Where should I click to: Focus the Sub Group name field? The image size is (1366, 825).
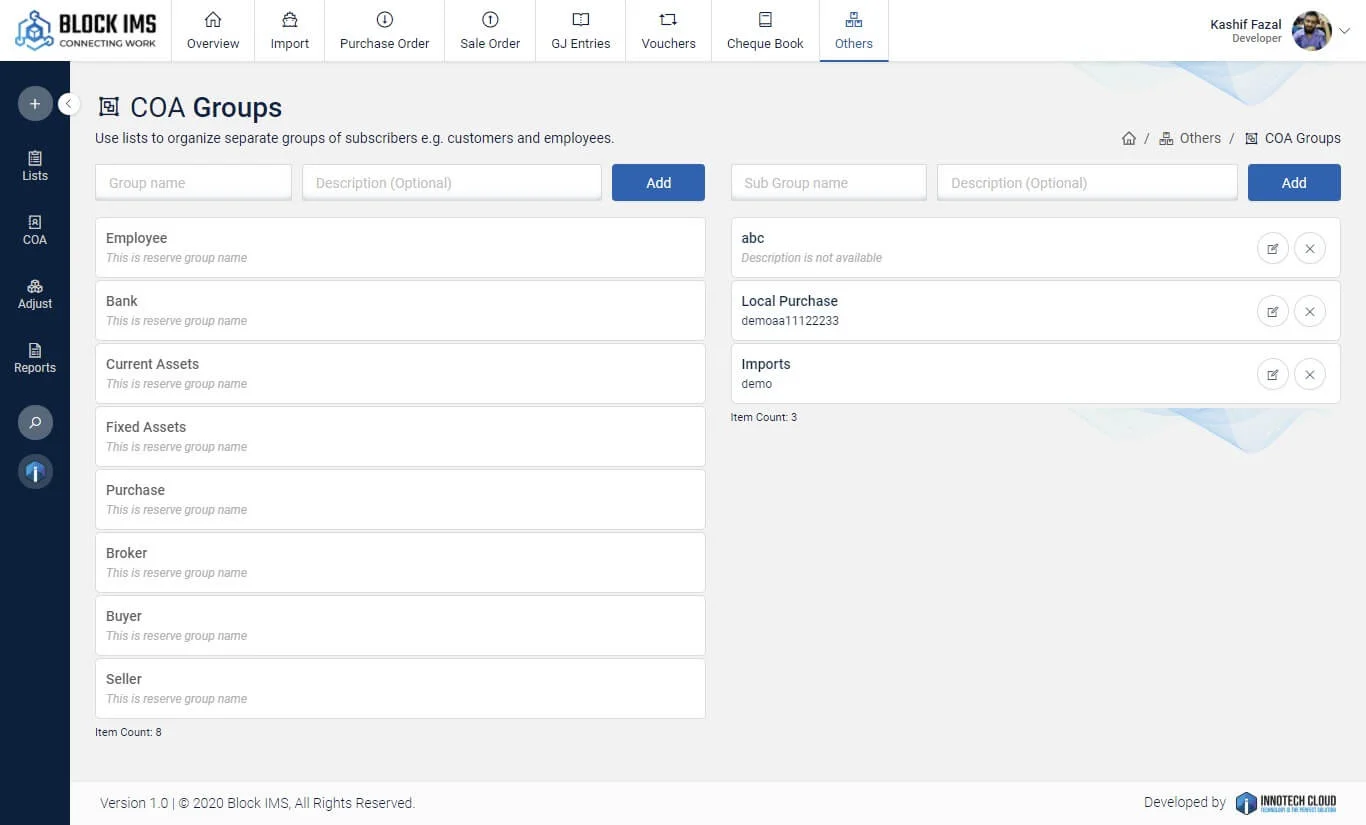point(828,183)
